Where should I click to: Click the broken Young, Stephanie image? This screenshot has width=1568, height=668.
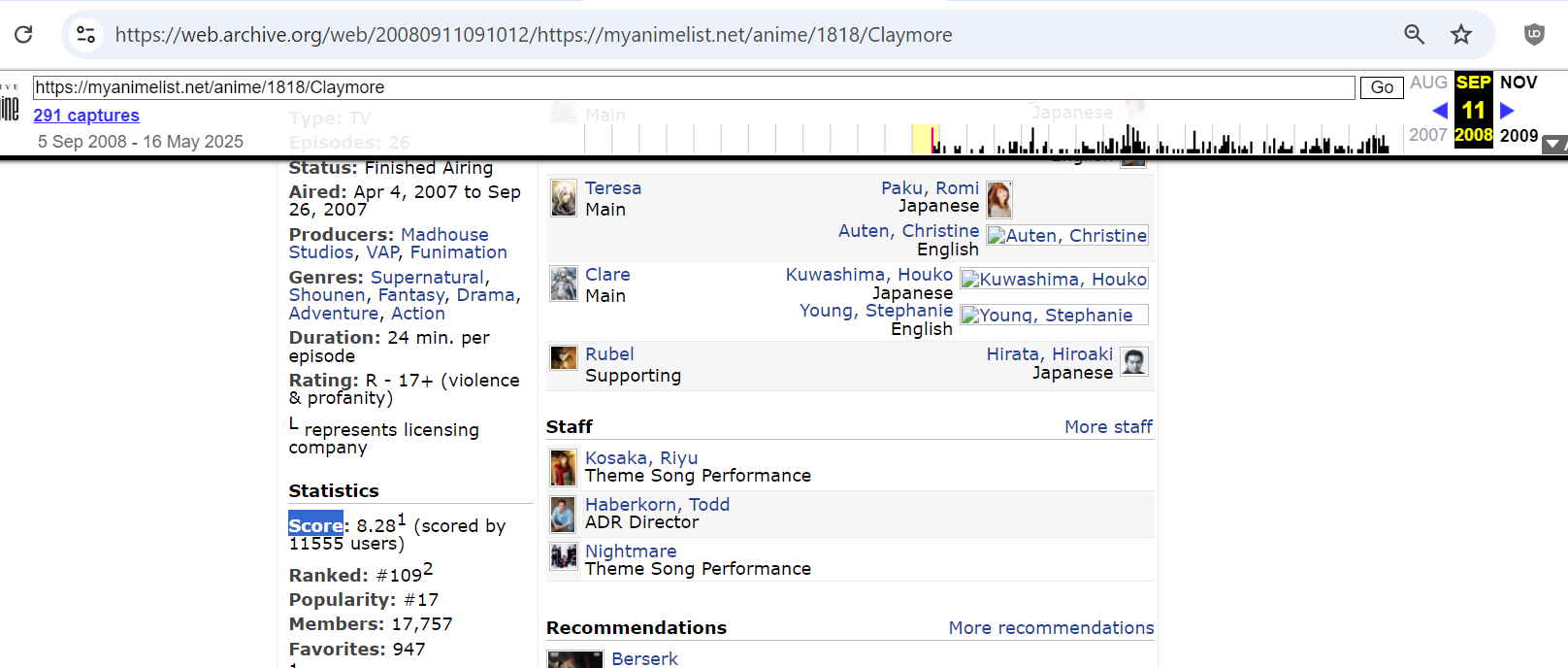1055,316
